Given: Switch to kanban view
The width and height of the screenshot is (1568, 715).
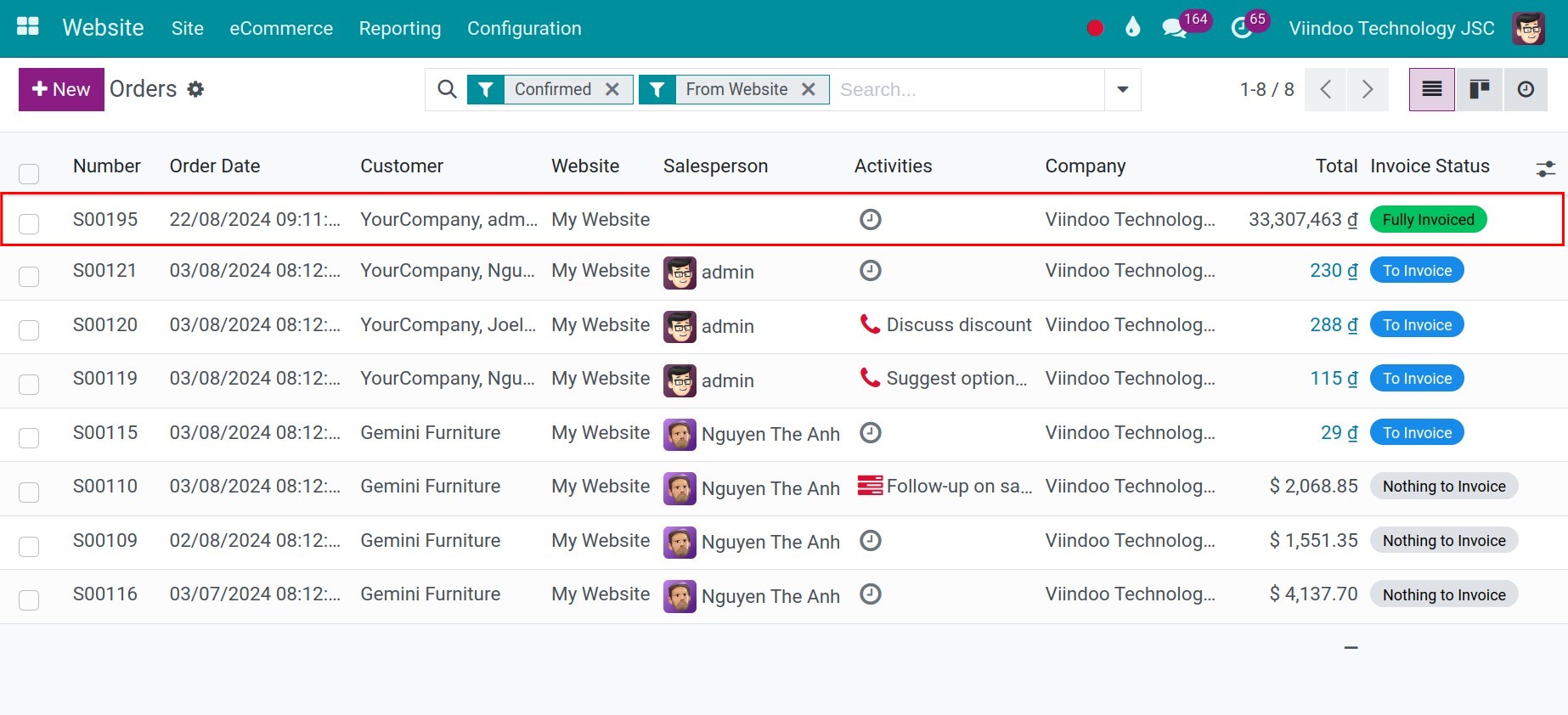Looking at the screenshot, I should (1480, 89).
